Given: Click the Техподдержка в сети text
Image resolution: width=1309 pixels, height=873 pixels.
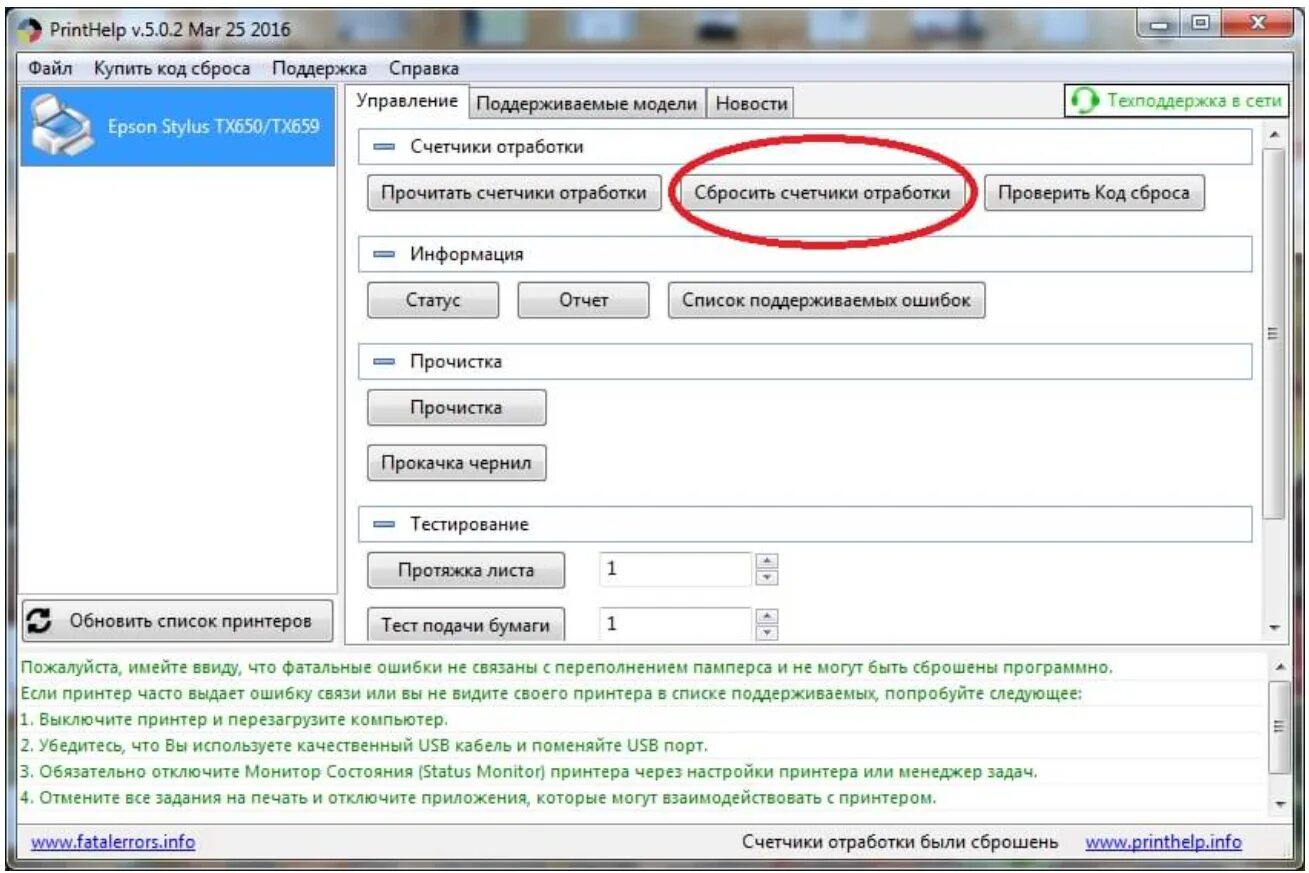Looking at the screenshot, I should [1194, 101].
